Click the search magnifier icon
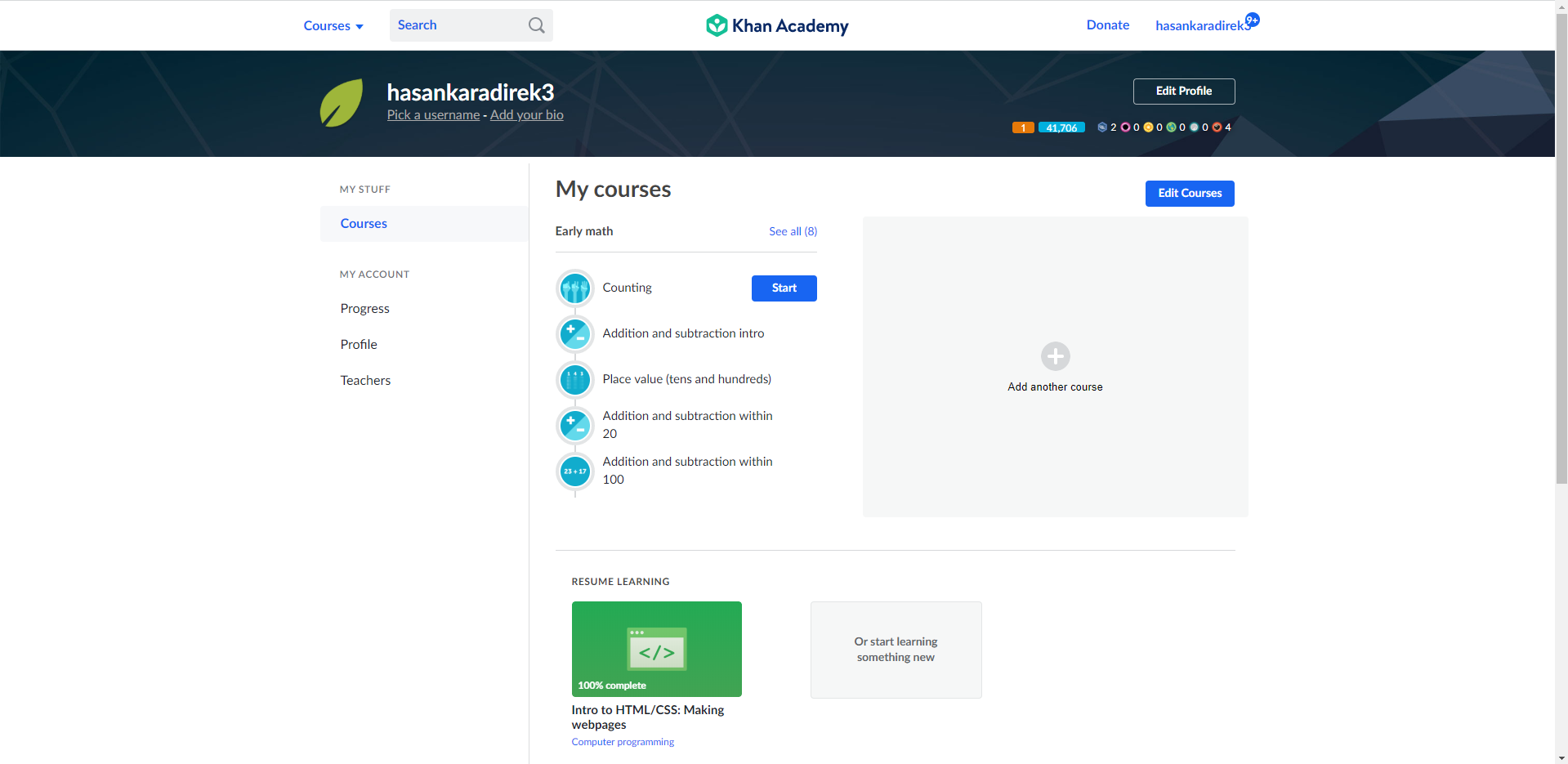 536,25
